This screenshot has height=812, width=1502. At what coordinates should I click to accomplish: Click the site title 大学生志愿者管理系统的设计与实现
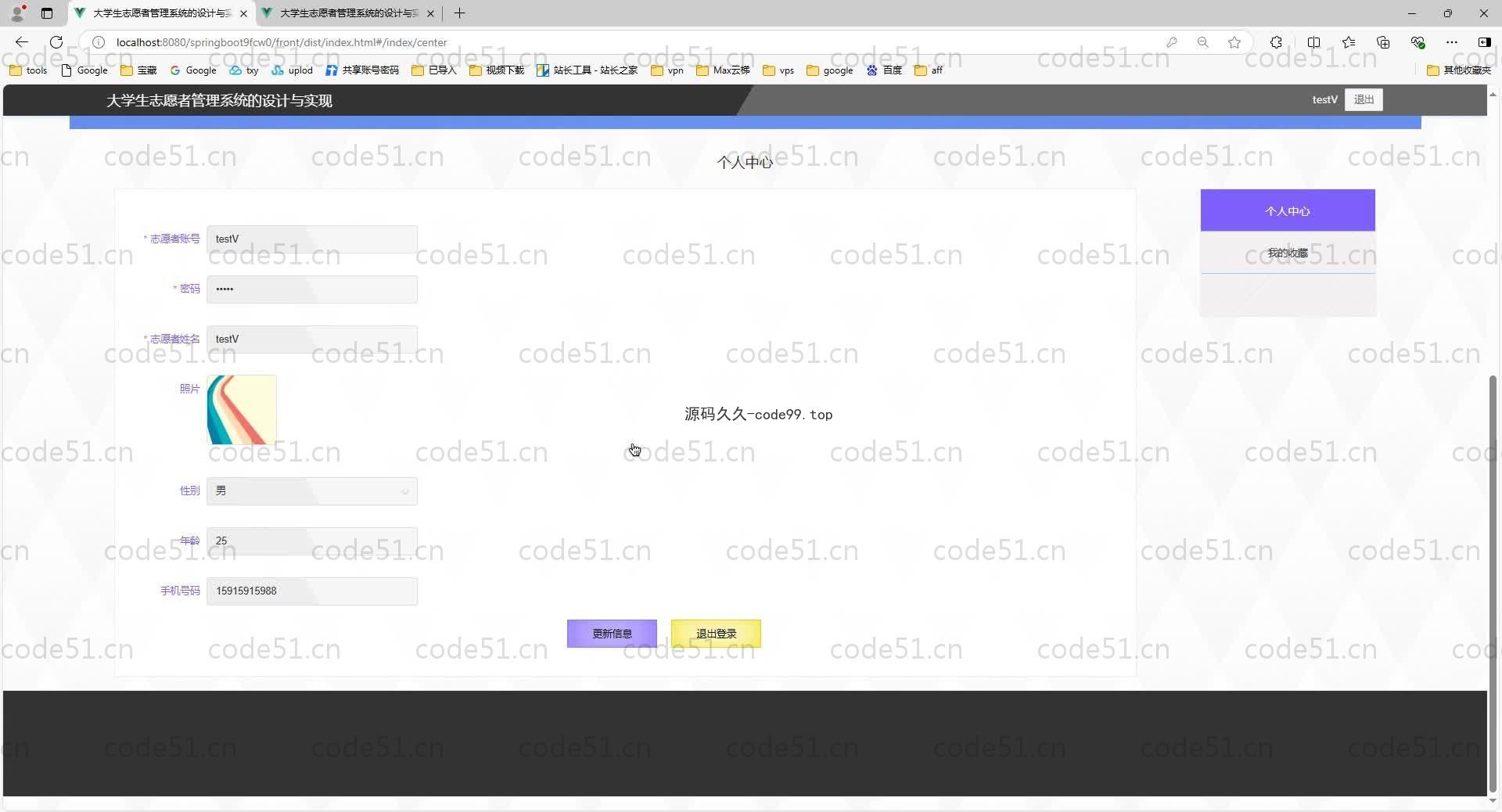(x=219, y=100)
